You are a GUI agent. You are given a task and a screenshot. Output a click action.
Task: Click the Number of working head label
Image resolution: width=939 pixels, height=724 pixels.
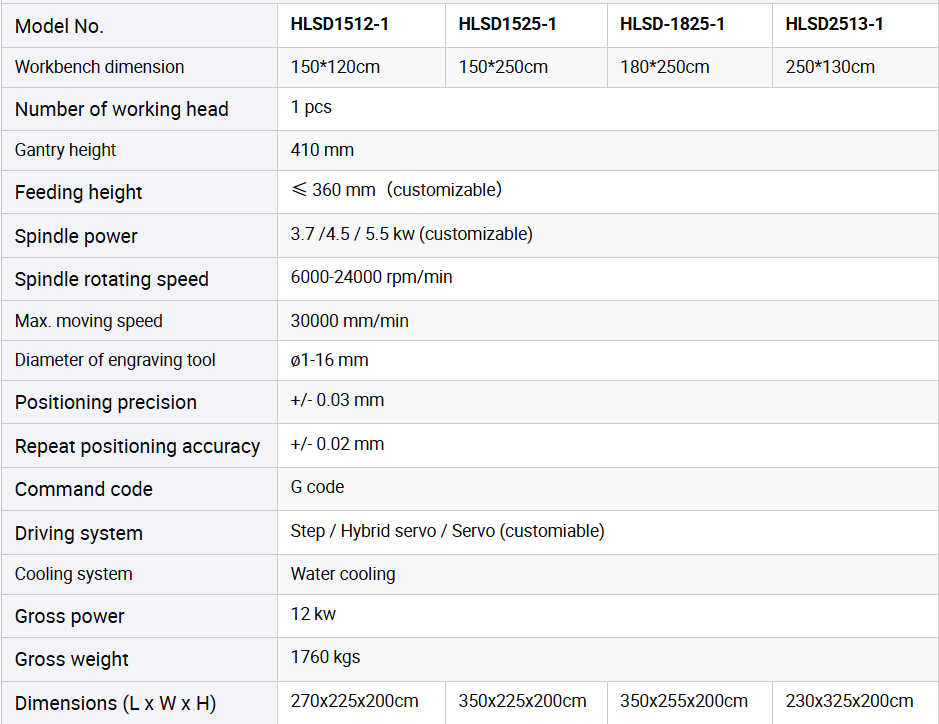(122, 109)
